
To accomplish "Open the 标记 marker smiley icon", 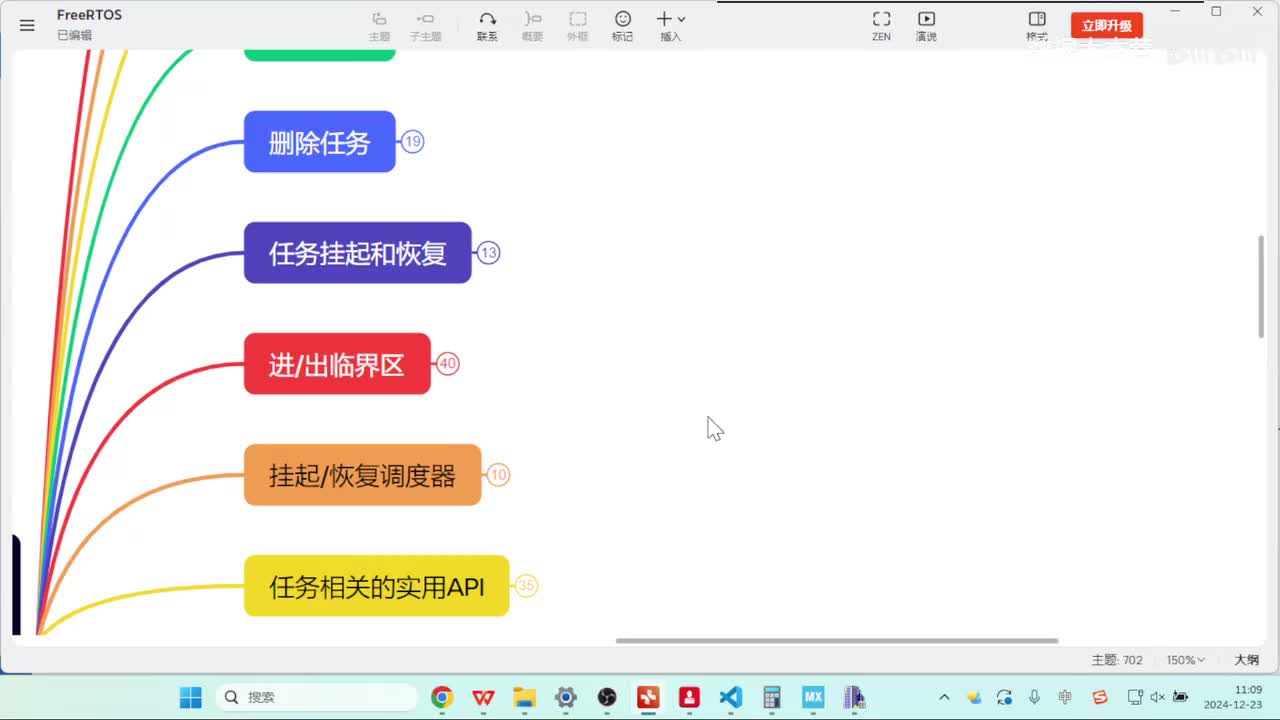I will click(622, 26).
